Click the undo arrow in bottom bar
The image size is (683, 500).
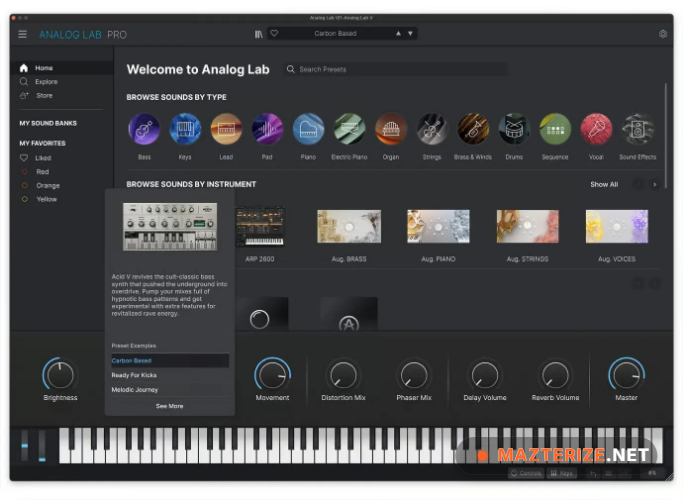(593, 473)
